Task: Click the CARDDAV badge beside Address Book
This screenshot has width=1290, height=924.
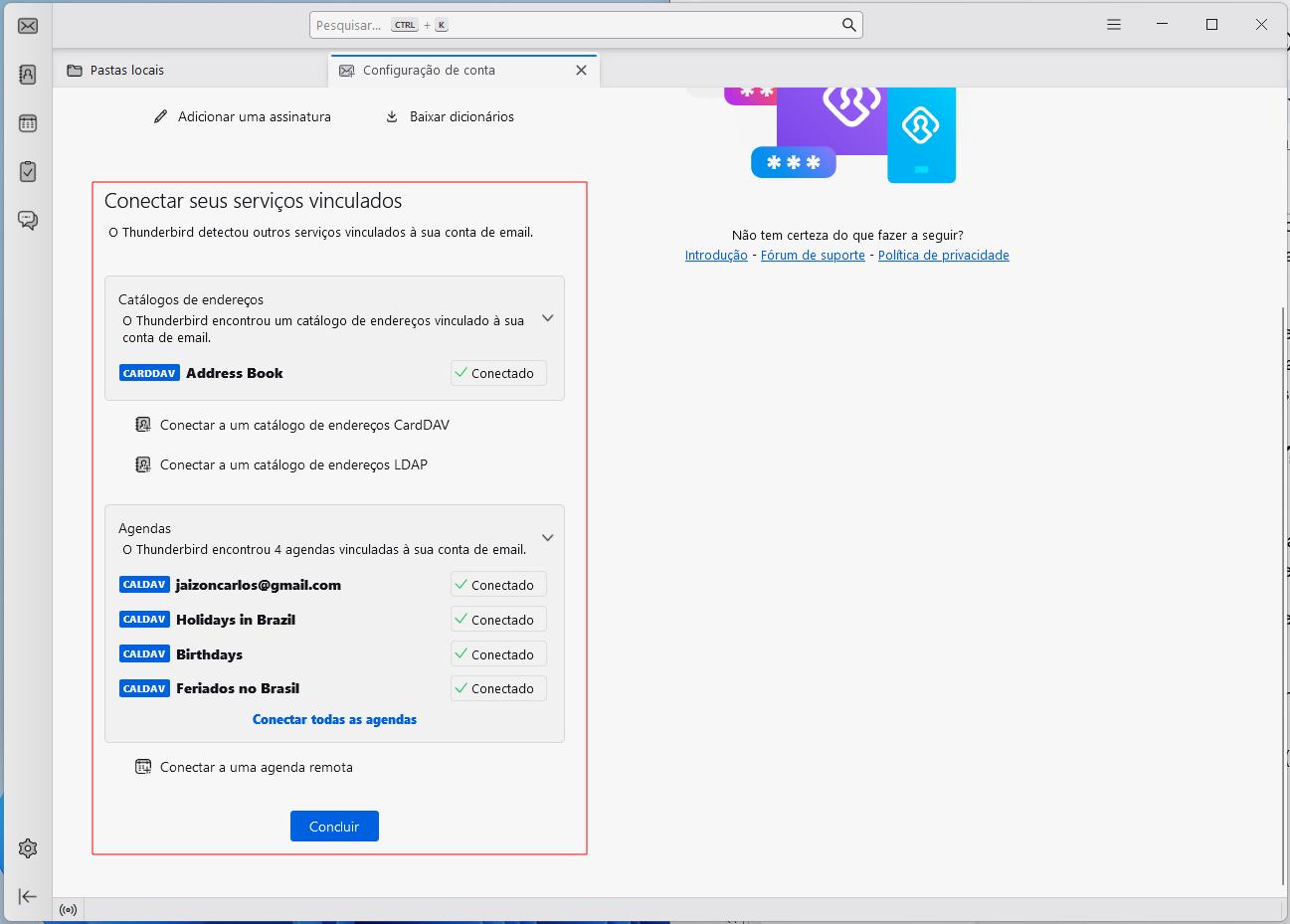Action: tap(149, 373)
